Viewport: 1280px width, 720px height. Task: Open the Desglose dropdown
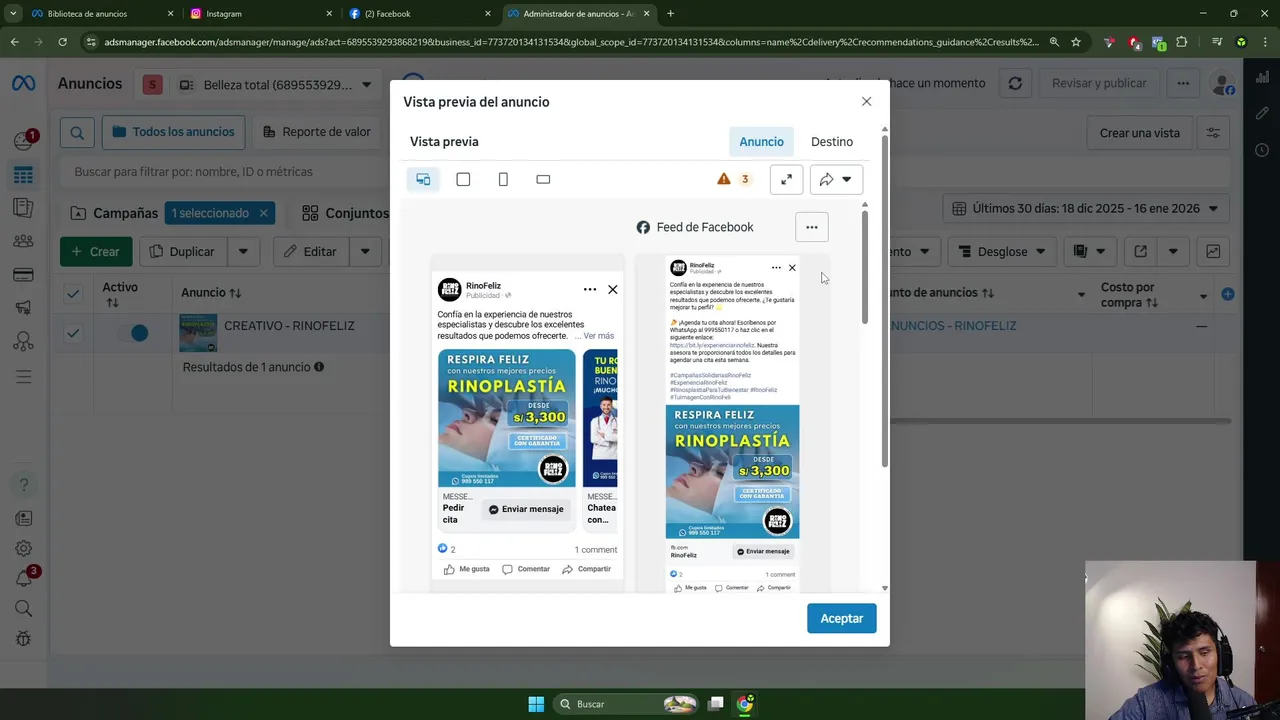click(x=1001, y=251)
